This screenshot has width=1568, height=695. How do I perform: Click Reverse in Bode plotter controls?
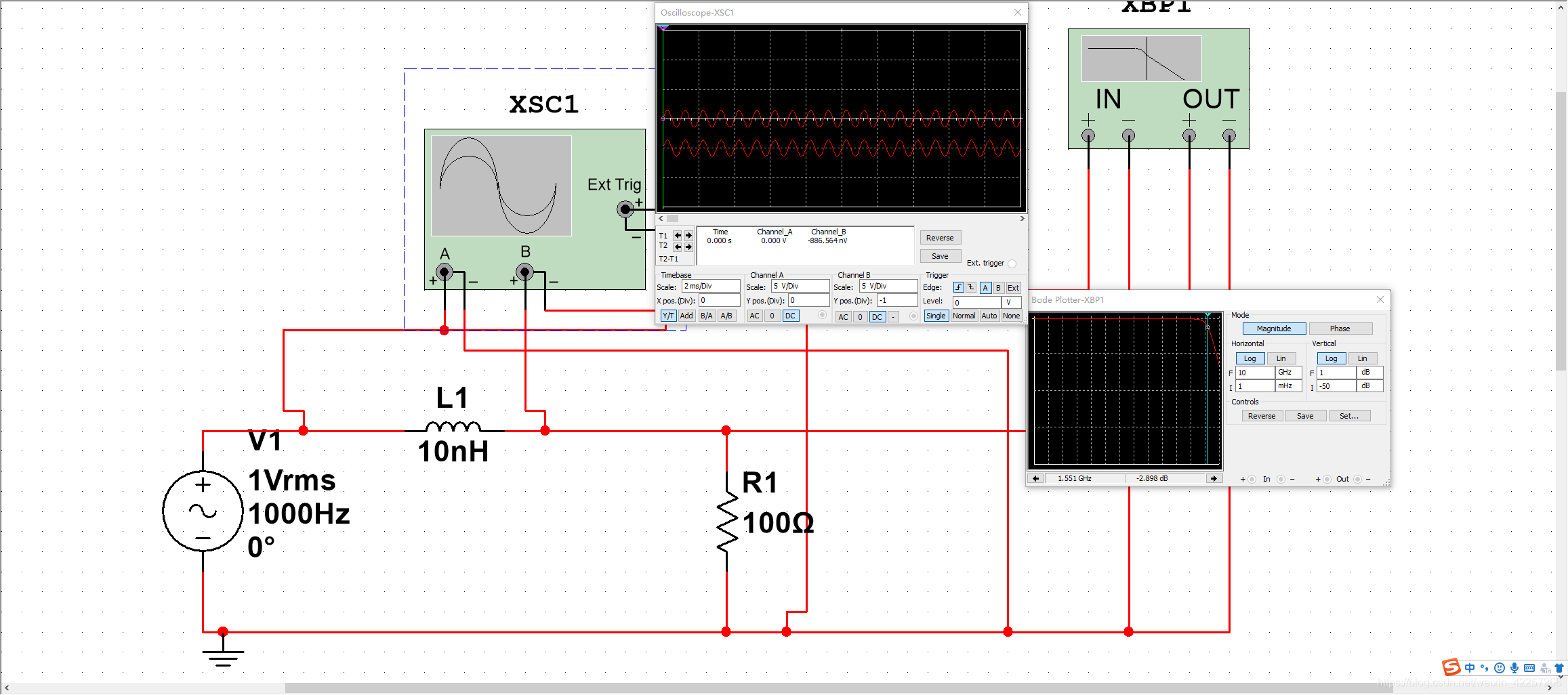point(1262,416)
